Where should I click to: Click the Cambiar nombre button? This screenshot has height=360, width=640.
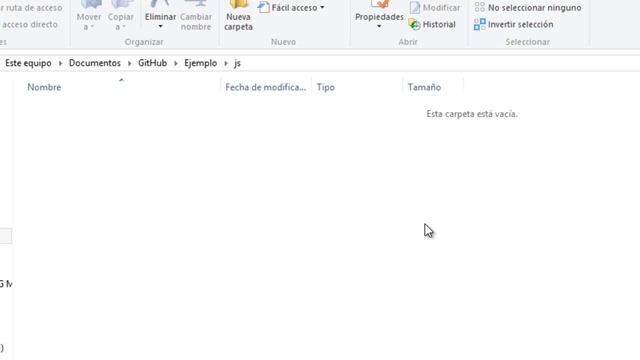coord(196,16)
